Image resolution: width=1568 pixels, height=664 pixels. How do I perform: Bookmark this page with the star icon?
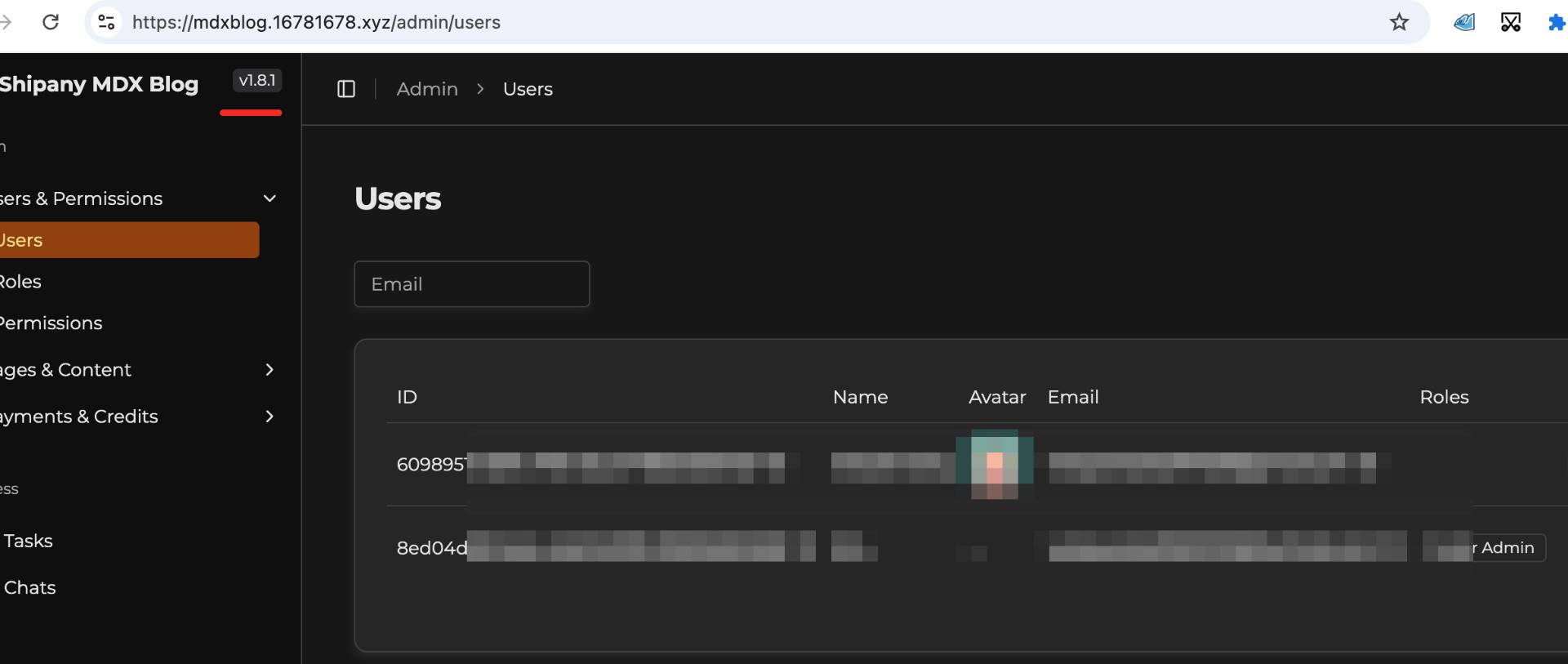point(1399,22)
